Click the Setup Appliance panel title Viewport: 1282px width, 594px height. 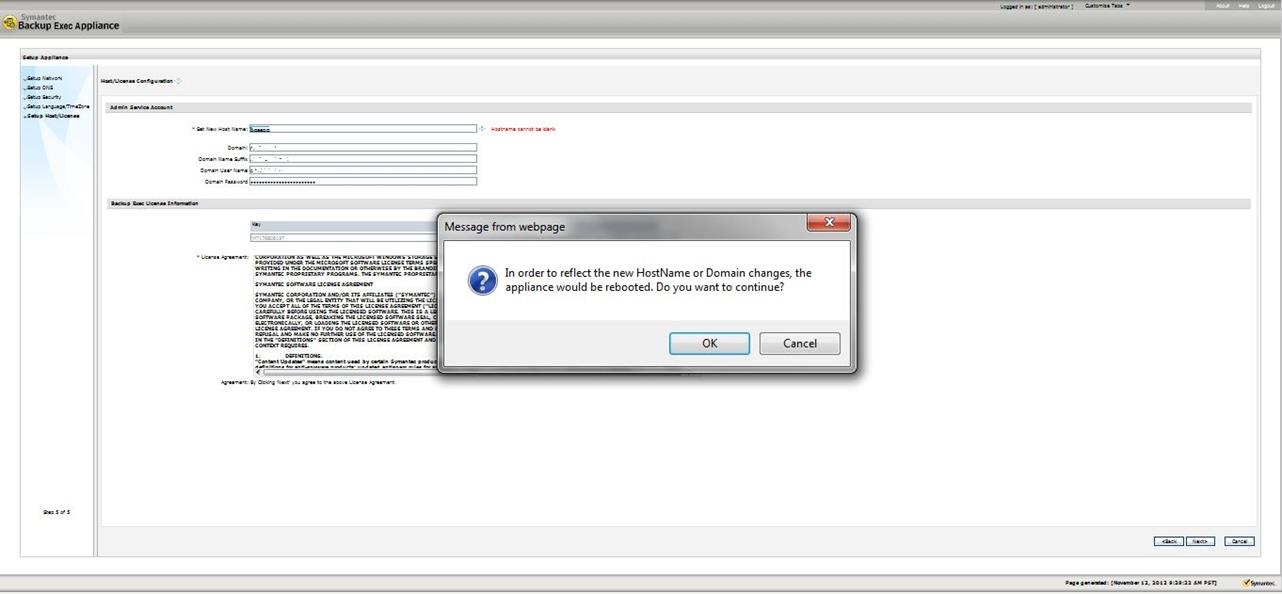(45, 57)
